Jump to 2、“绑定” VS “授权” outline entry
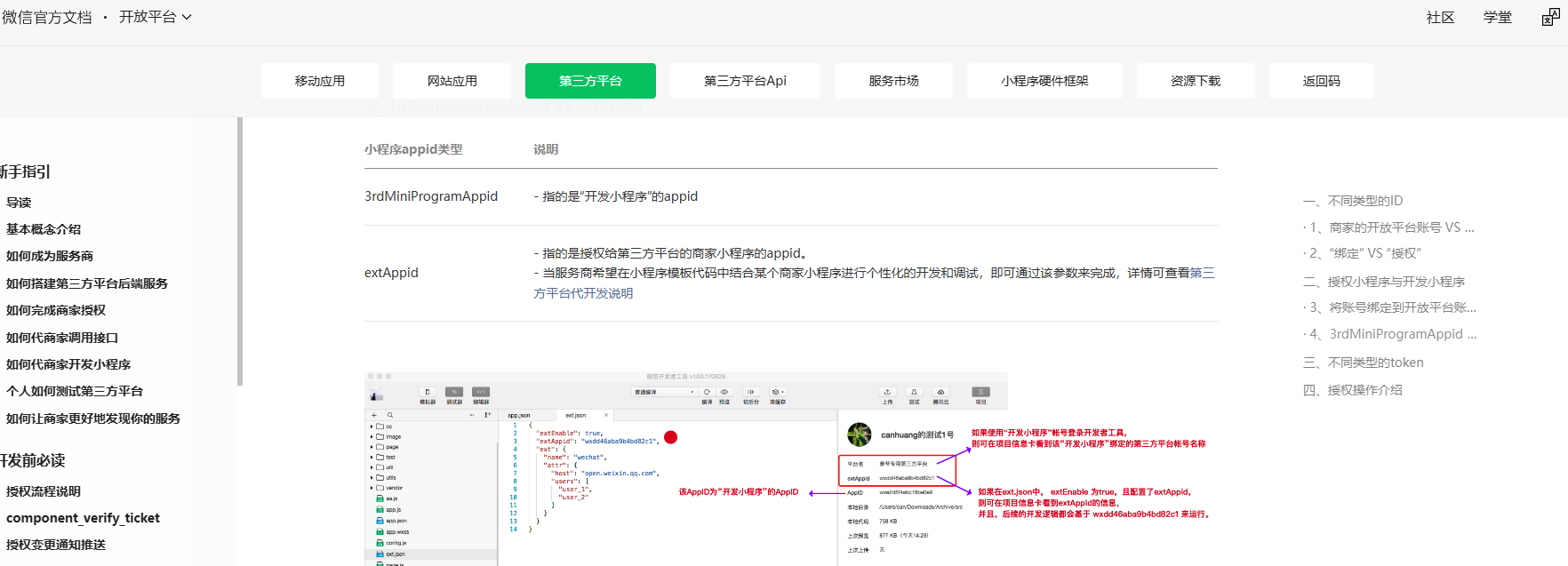The height and width of the screenshot is (566, 1568). point(1364,253)
